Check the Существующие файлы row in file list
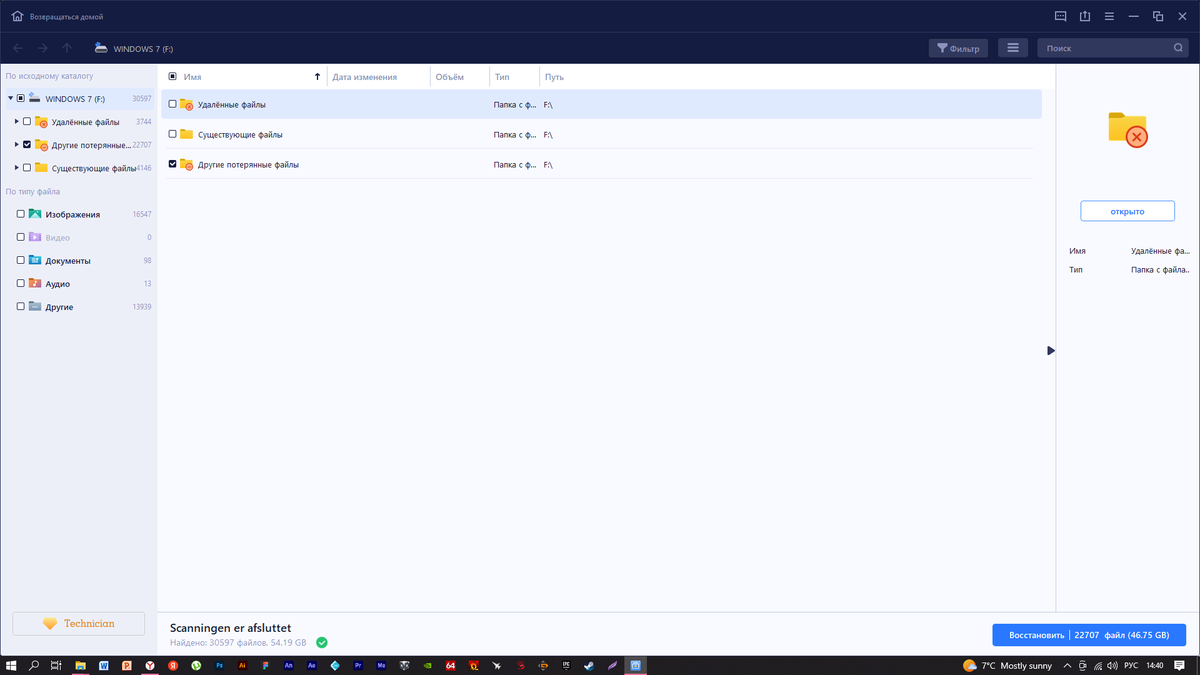This screenshot has width=1200, height=675. pos(172,134)
